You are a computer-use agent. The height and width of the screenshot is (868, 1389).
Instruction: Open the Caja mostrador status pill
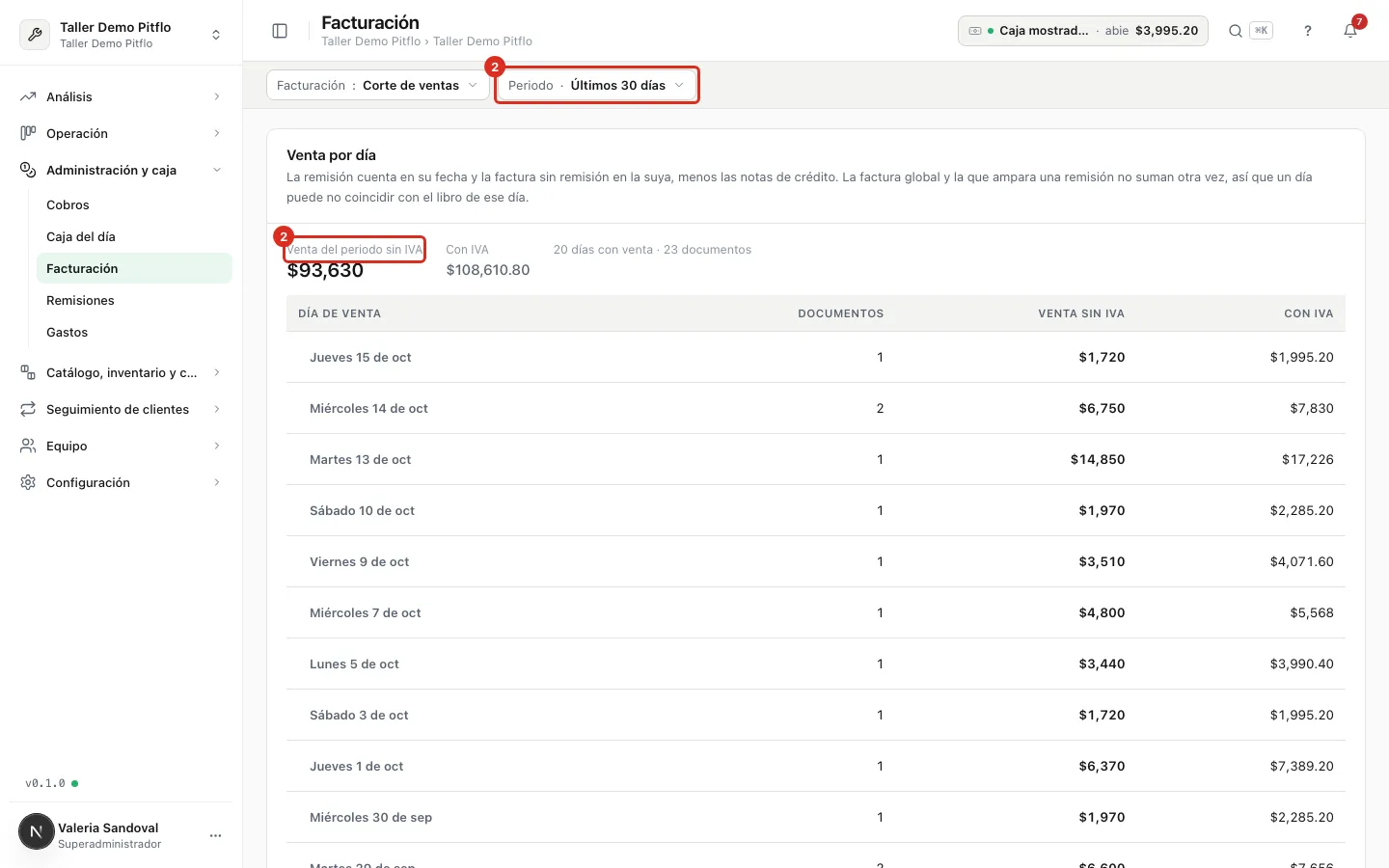(x=1083, y=31)
